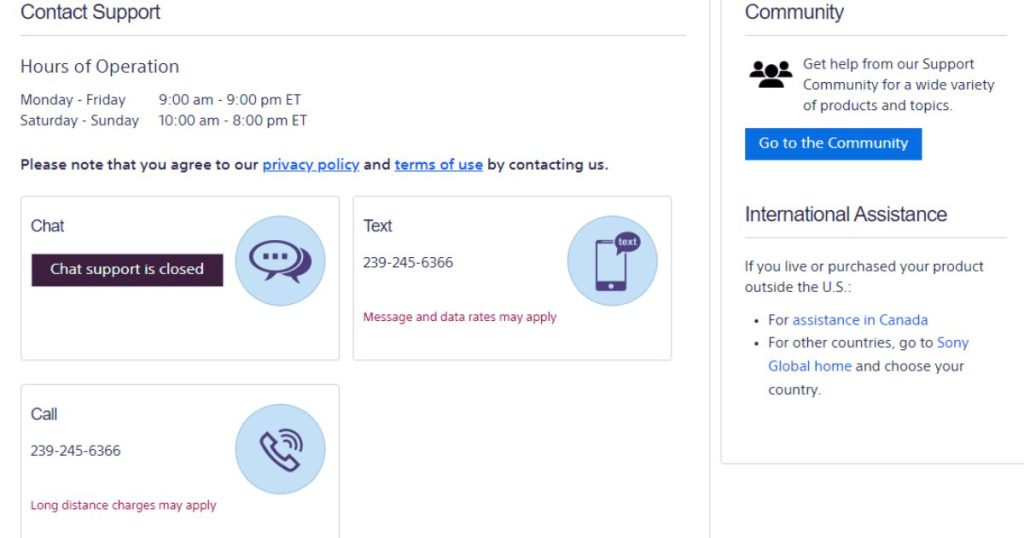The image size is (1024, 538).
Task: Click the Chat support is closed button
Action: pos(127,270)
